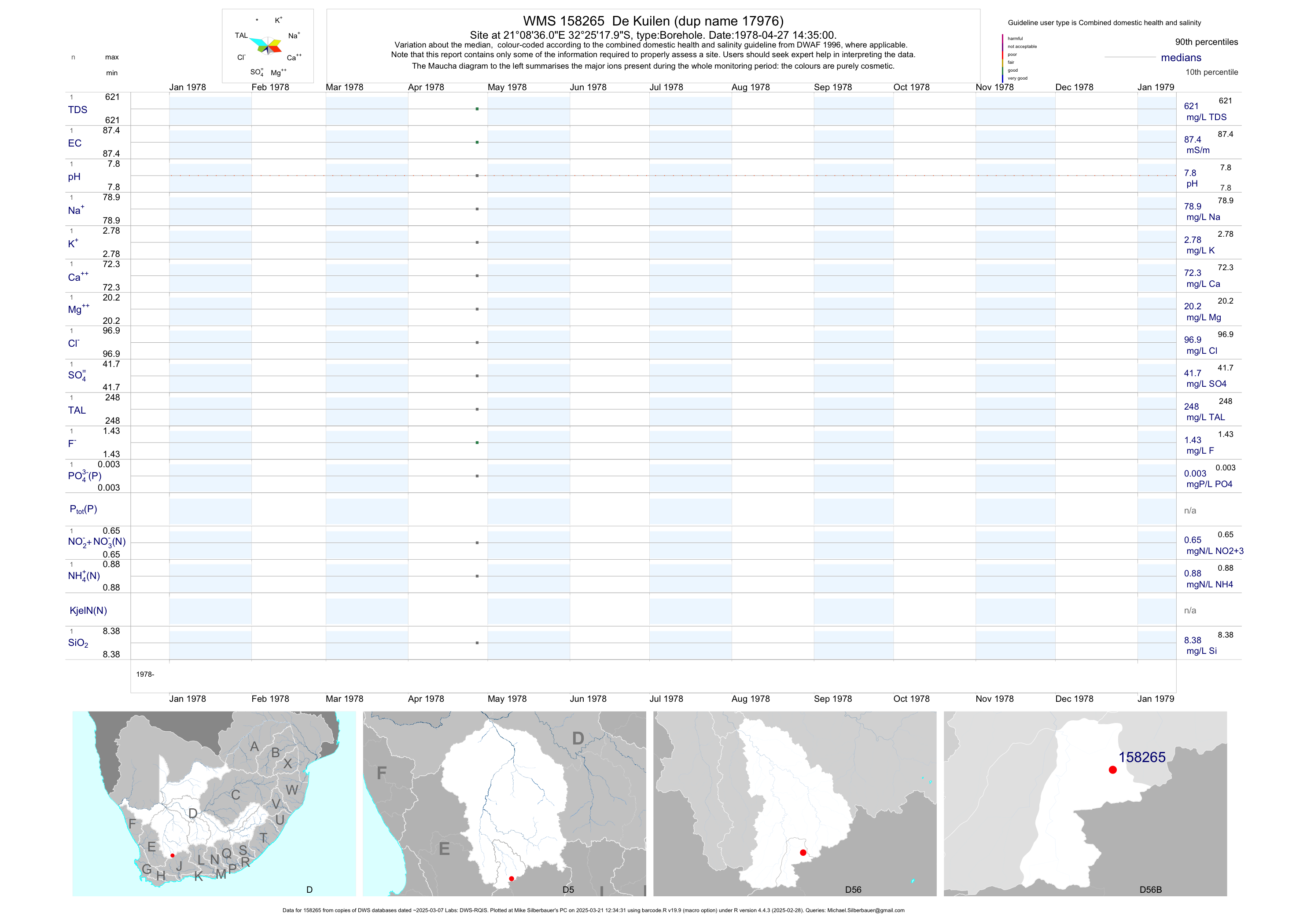Screen dimensions: 1307x924
Task: Click the guideline colour scale bar
Action: click(x=1002, y=58)
